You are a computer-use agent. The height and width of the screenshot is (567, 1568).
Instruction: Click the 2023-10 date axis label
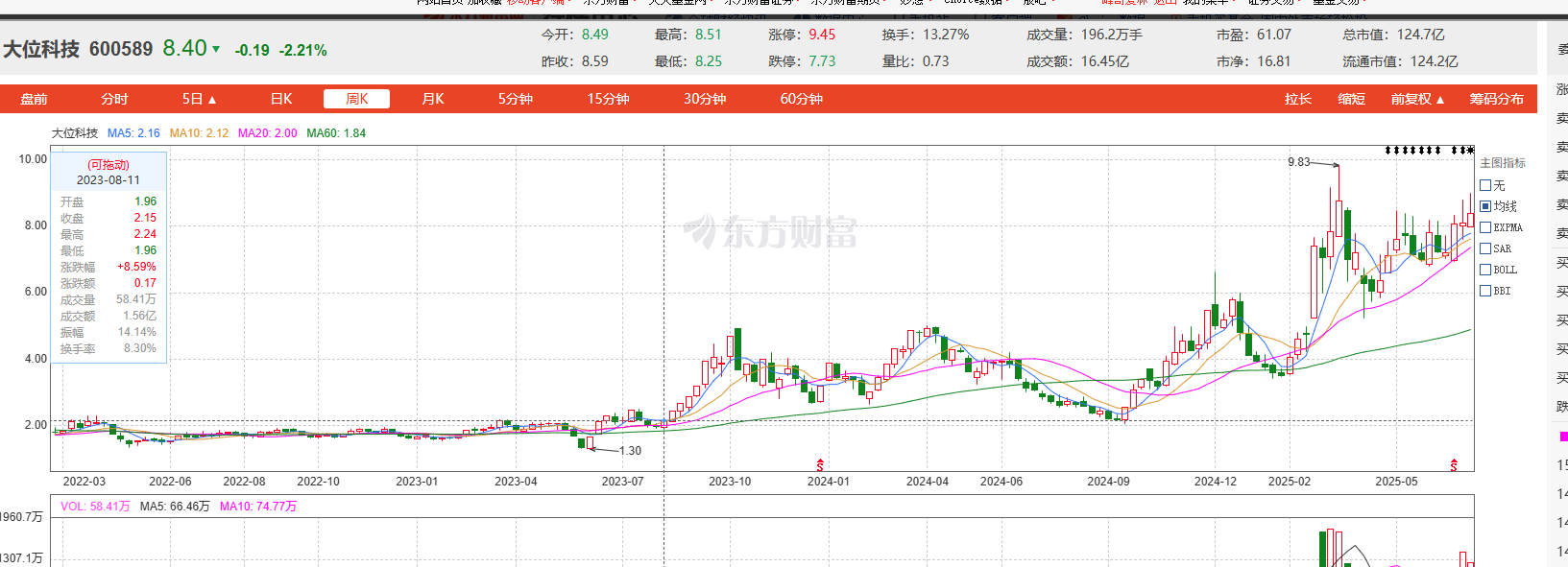tap(730, 482)
